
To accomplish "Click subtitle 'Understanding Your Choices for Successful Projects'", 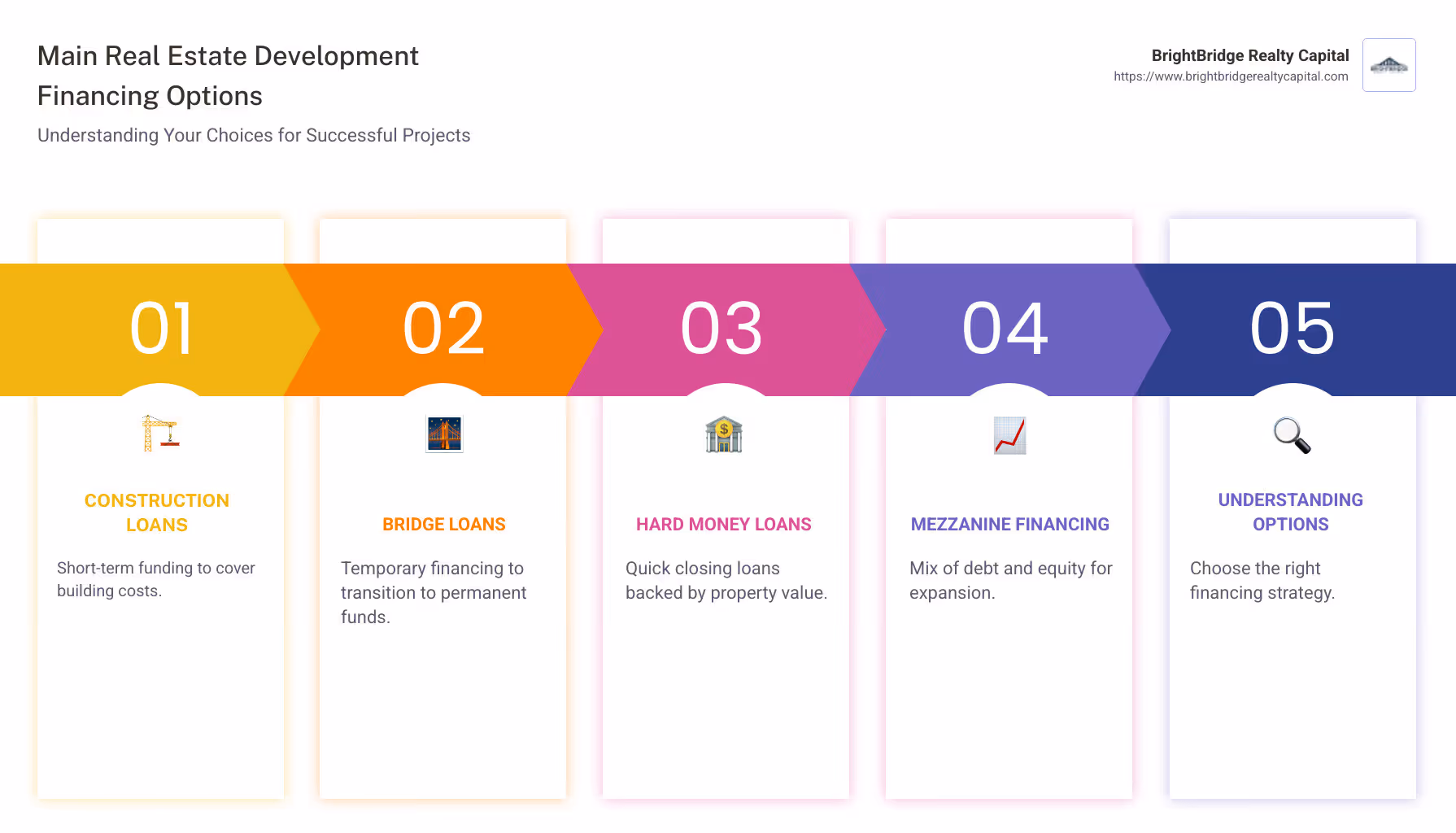I will pyautogui.click(x=254, y=135).
